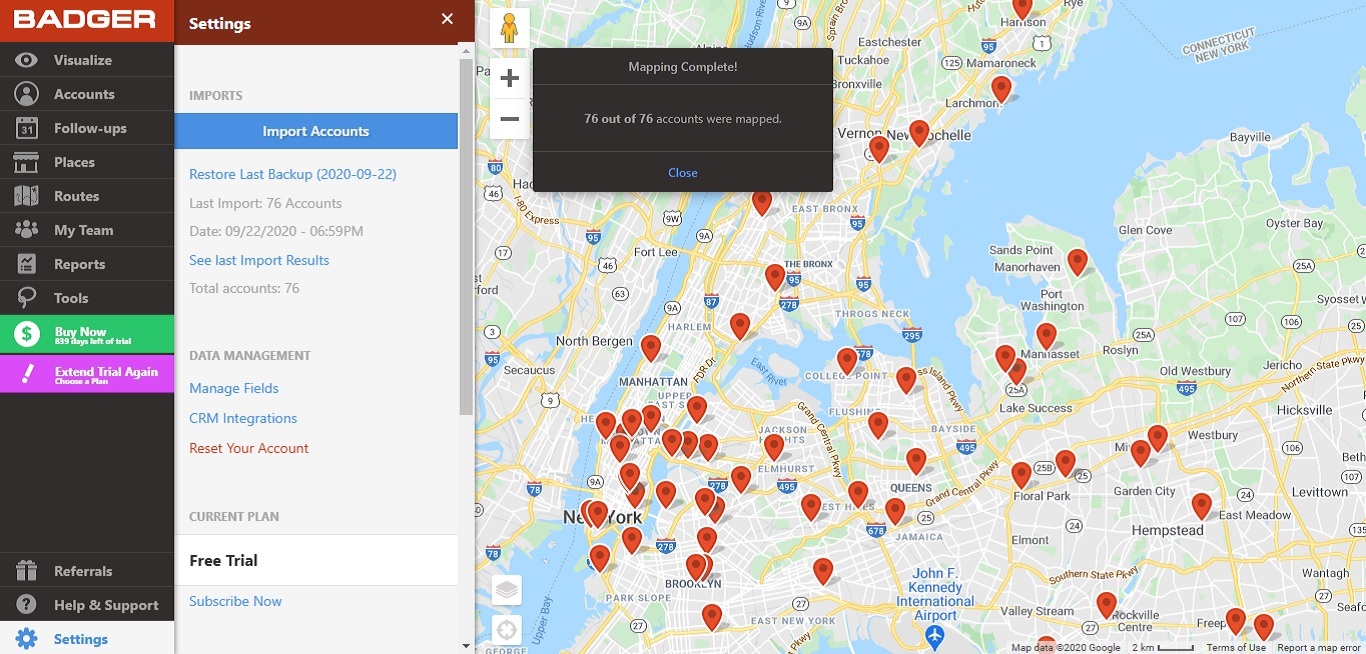1366x654 pixels.
Task: Click Restore Last Backup (2020-09-22) link
Action: pyautogui.click(x=293, y=174)
